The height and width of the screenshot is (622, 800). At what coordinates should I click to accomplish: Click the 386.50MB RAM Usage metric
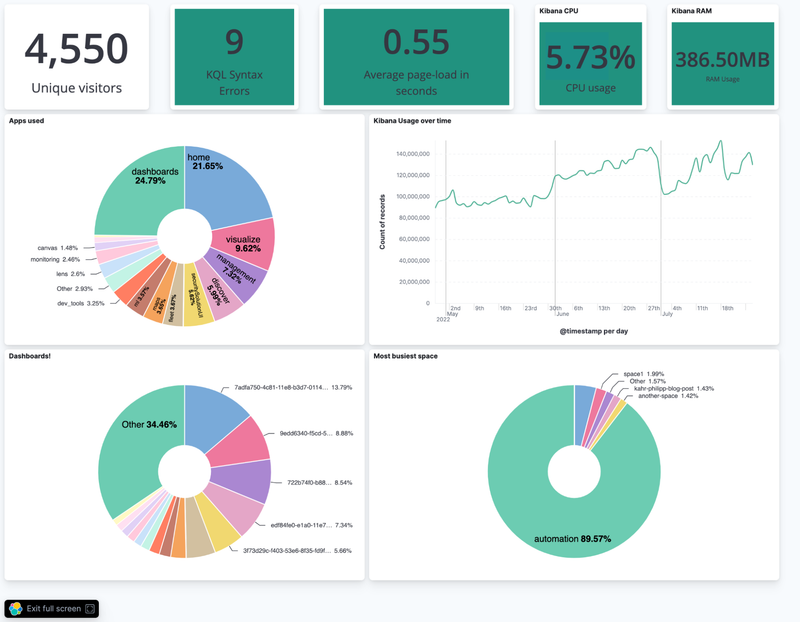click(722, 62)
